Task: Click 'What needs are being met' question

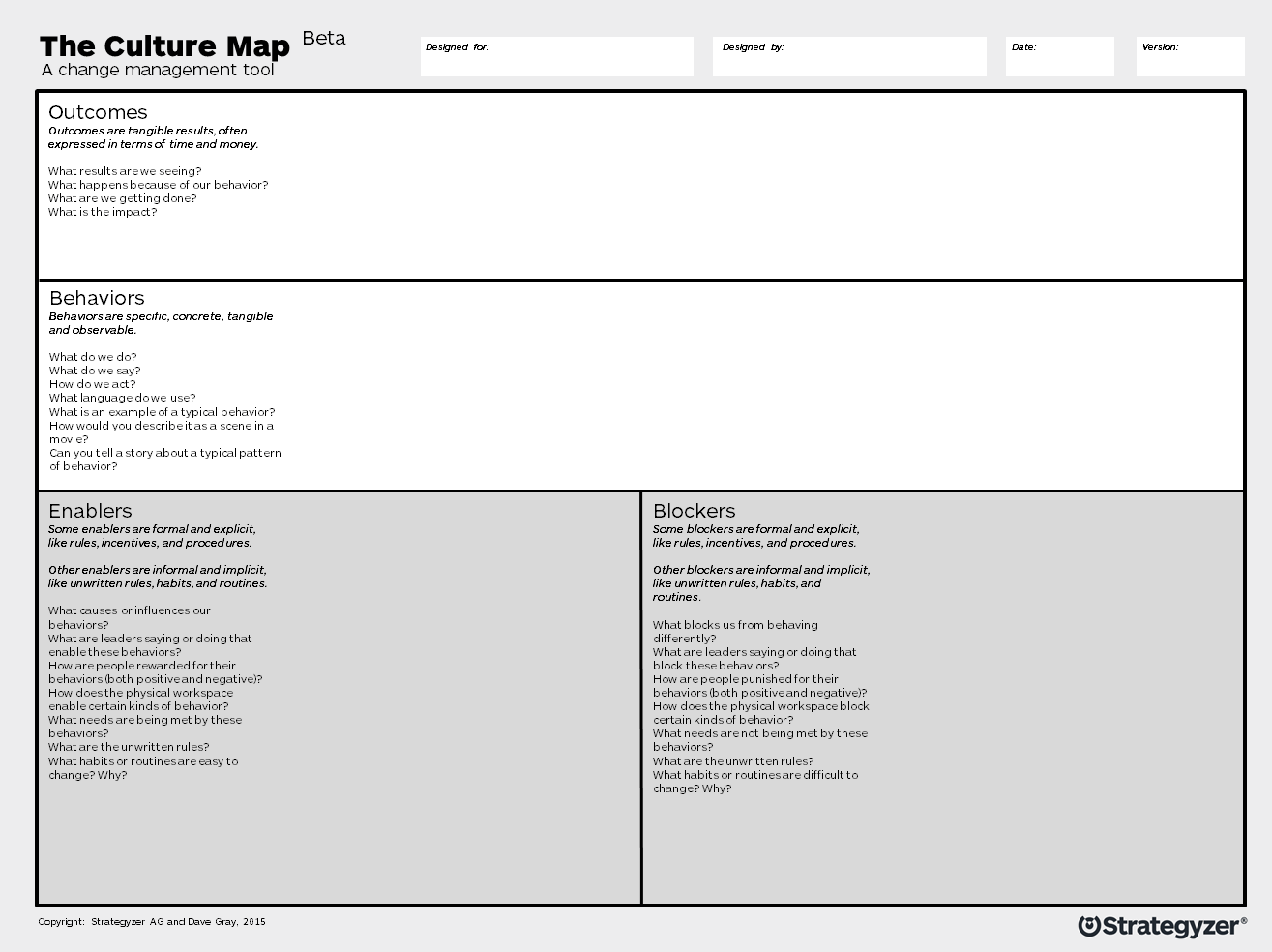Action: [x=145, y=727]
